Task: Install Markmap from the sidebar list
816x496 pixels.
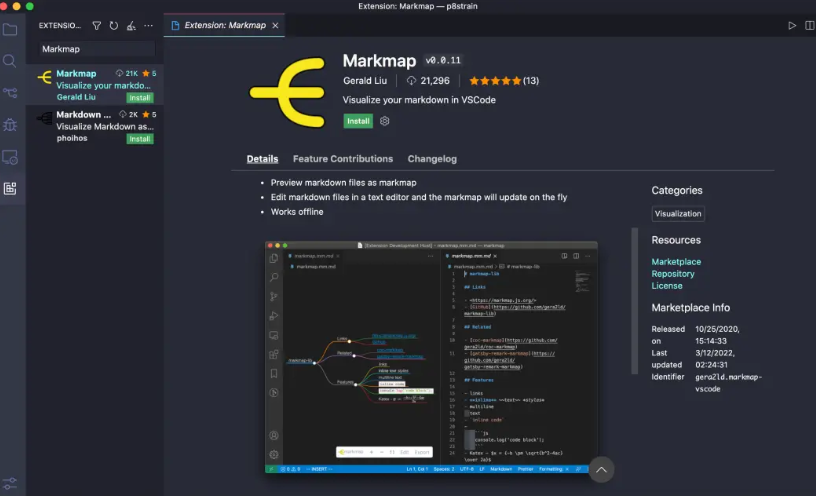Action: point(139,98)
